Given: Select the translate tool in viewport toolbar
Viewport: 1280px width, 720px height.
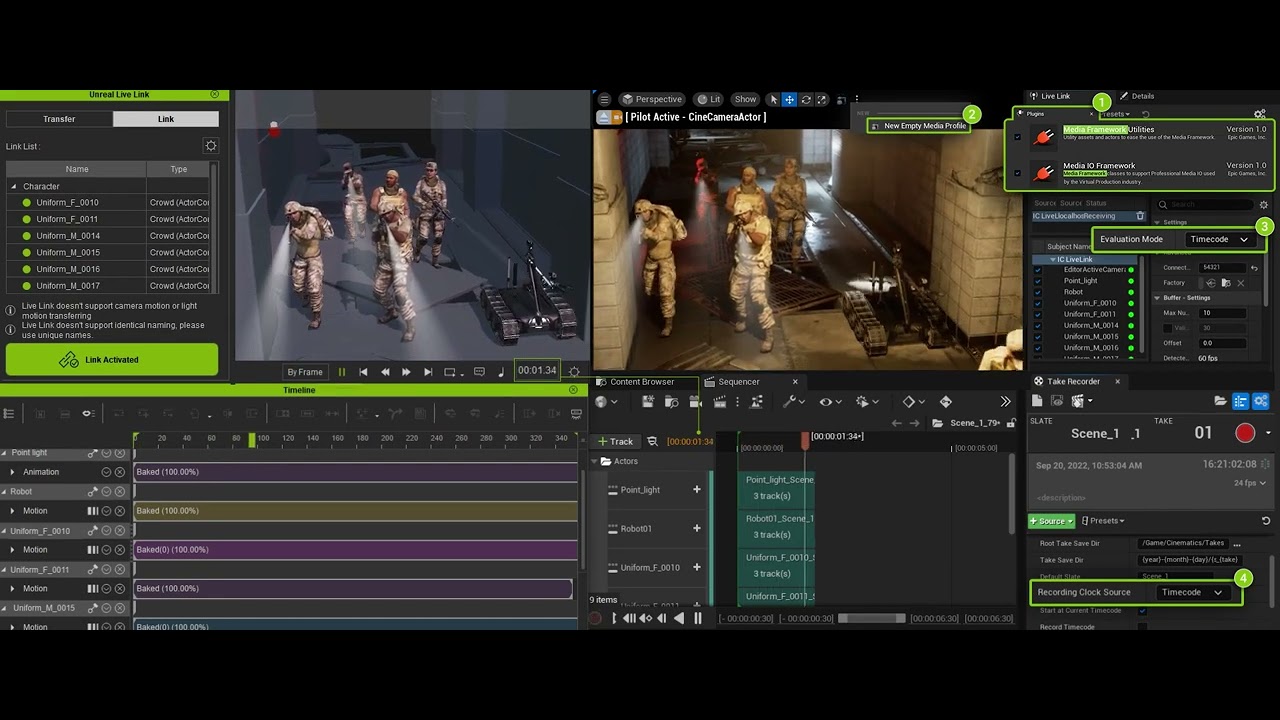Looking at the screenshot, I should click(x=789, y=99).
